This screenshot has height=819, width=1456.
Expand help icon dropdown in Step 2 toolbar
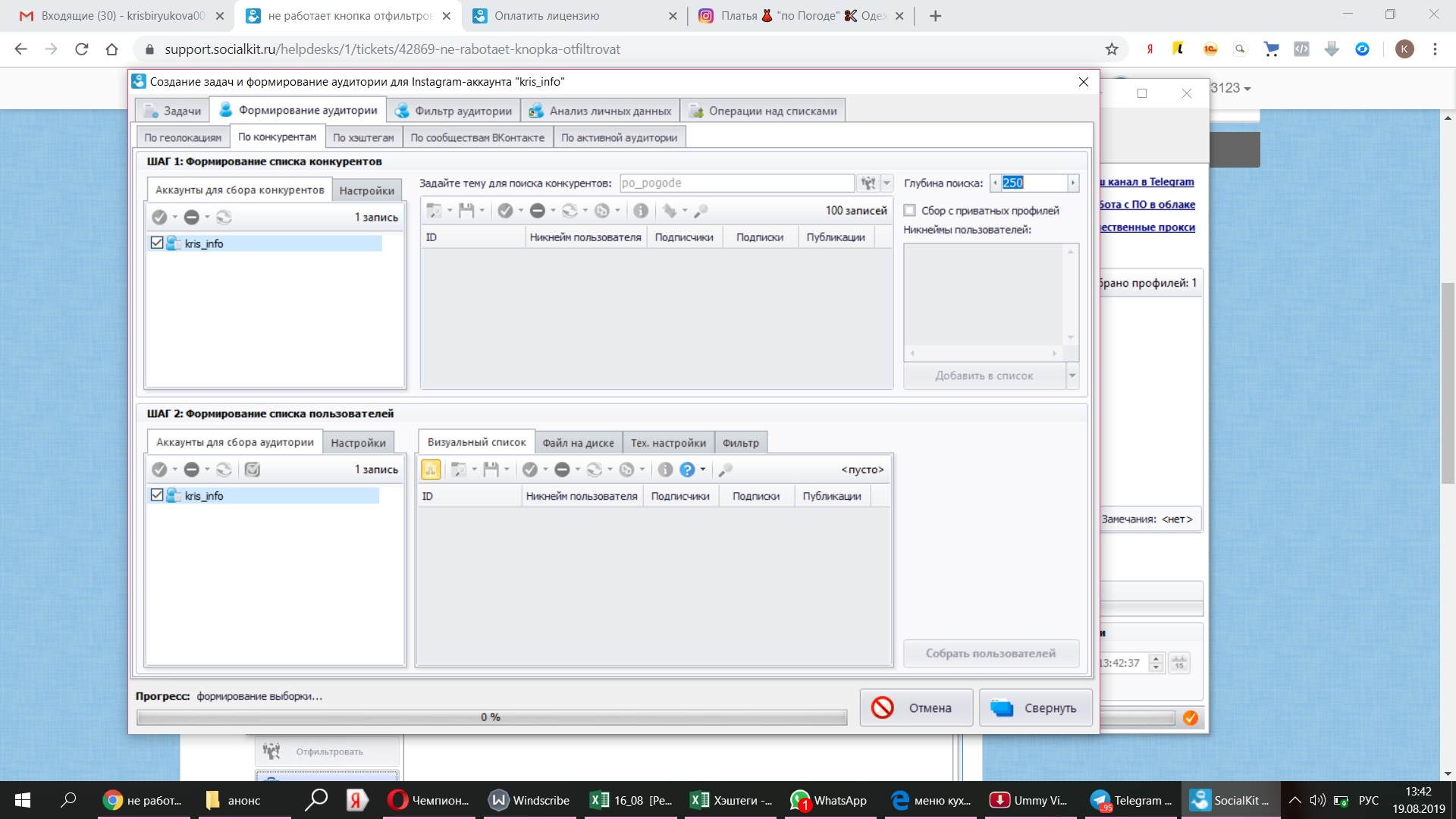(703, 469)
